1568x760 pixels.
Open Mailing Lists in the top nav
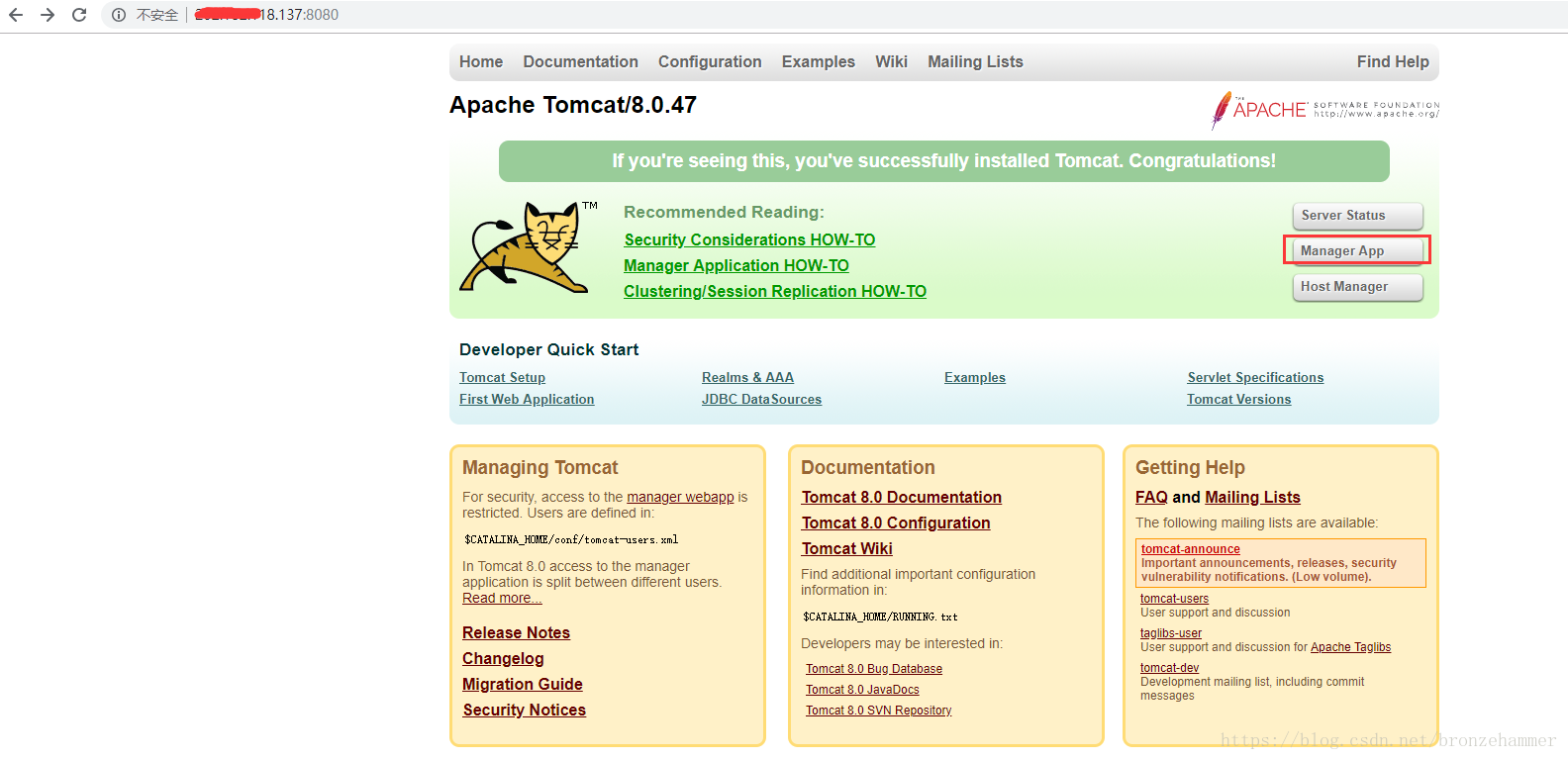975,61
